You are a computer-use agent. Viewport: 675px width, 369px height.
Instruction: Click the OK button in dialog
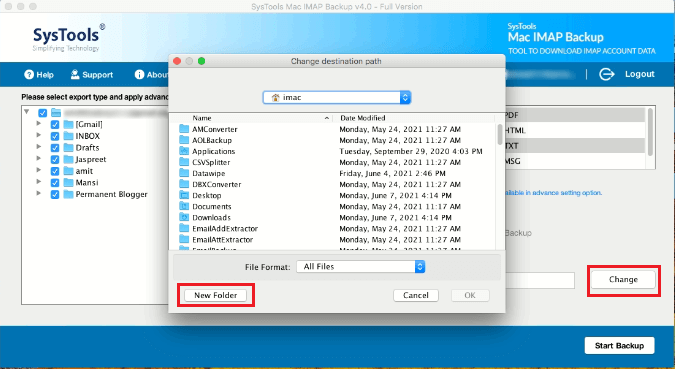[x=470, y=295]
